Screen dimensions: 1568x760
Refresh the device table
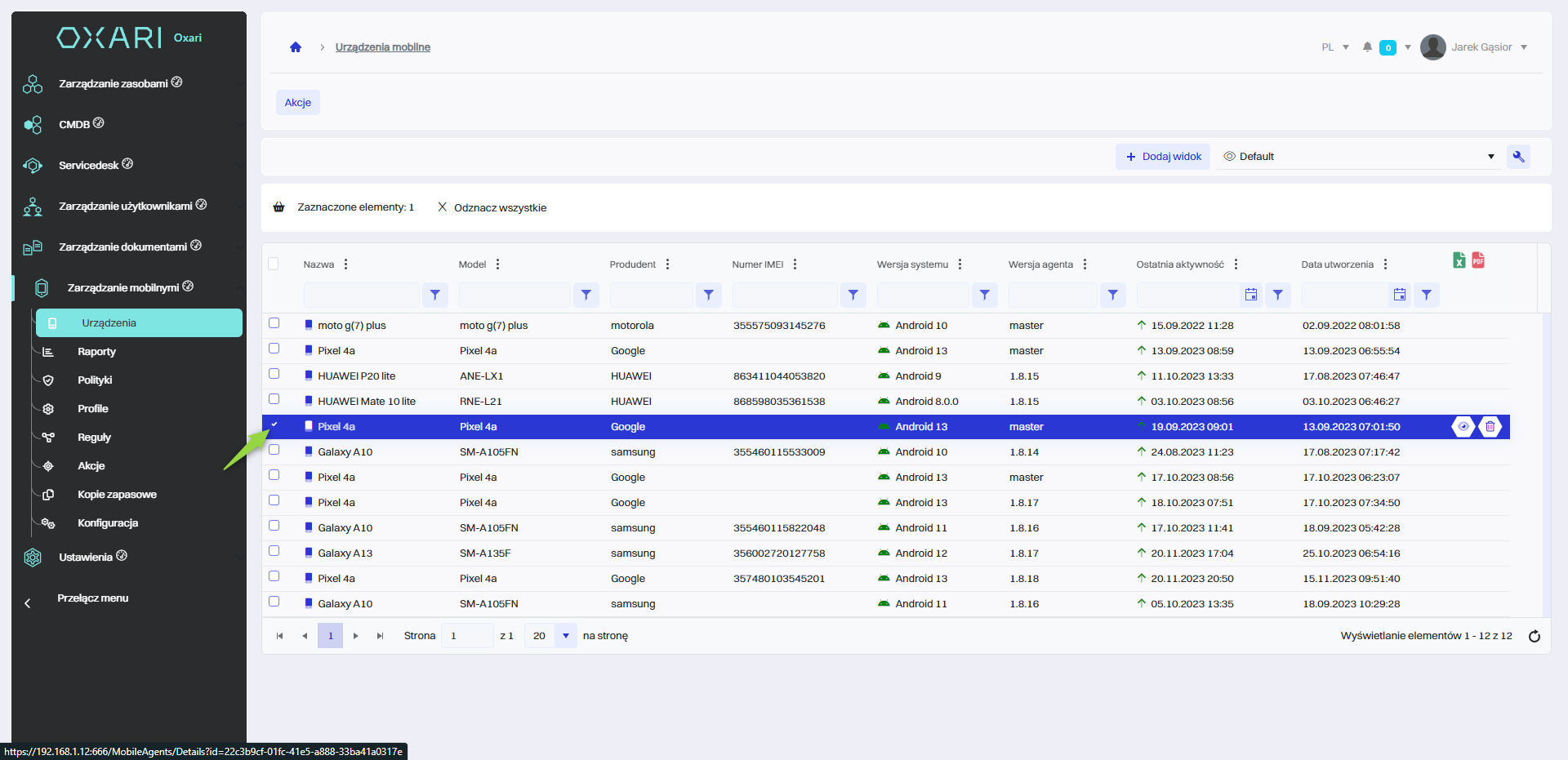pyautogui.click(x=1535, y=636)
